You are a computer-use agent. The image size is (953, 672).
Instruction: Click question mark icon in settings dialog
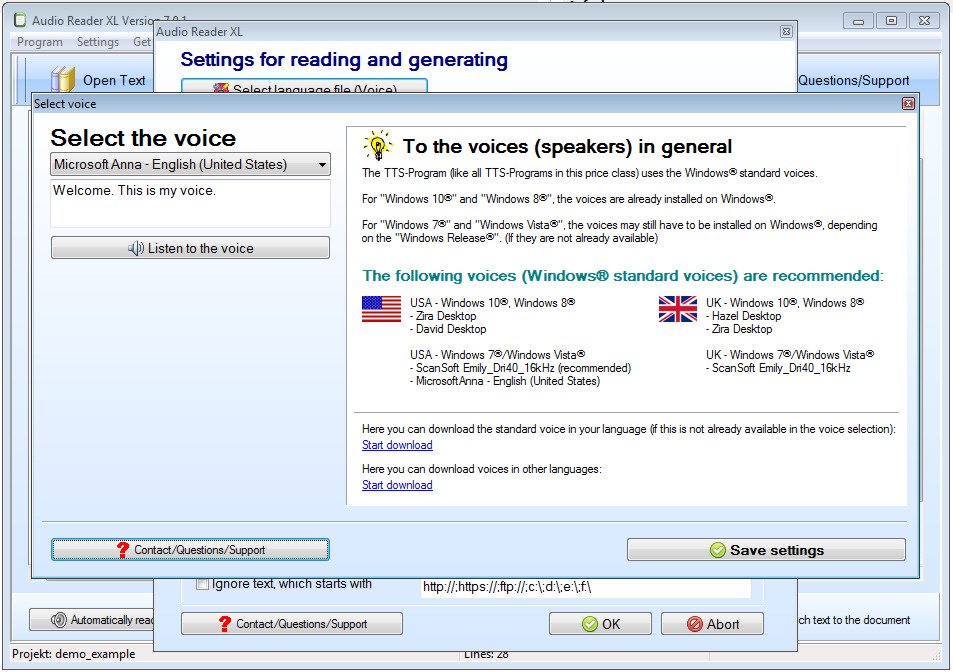[225, 623]
